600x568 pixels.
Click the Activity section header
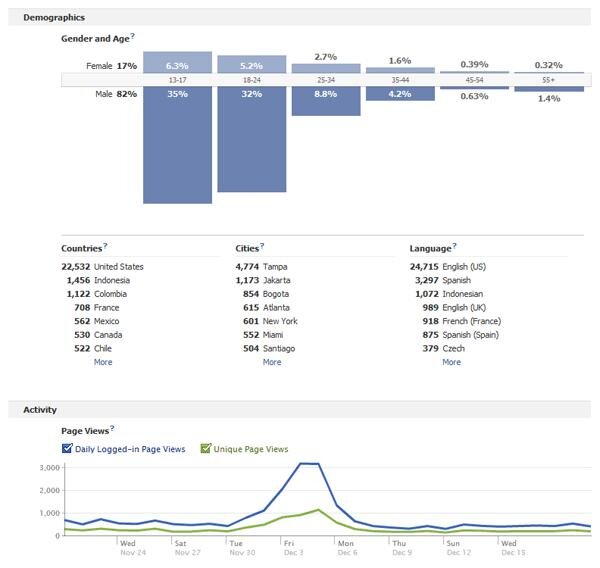click(40, 410)
